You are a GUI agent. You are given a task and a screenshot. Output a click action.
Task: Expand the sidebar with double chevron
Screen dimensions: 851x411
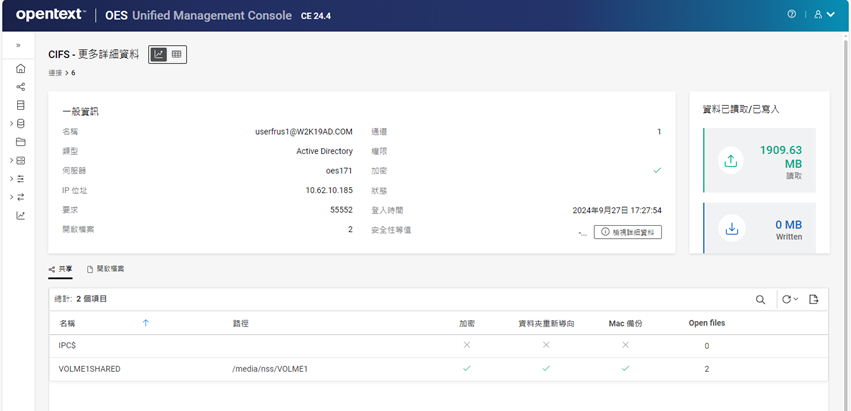coord(18,46)
